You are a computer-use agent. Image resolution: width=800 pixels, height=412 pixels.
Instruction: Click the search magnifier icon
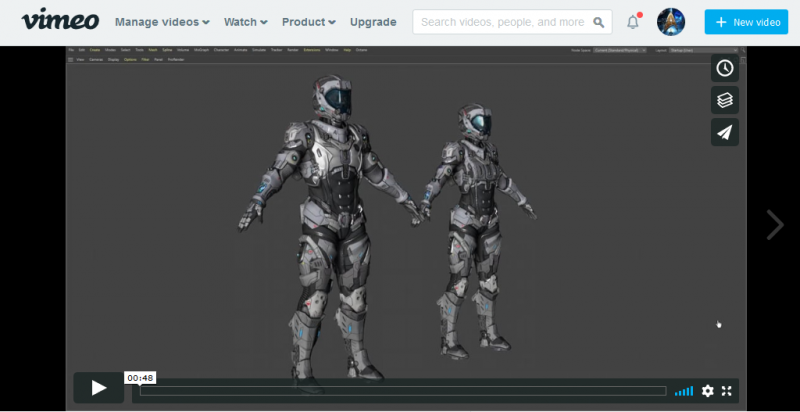pos(598,22)
